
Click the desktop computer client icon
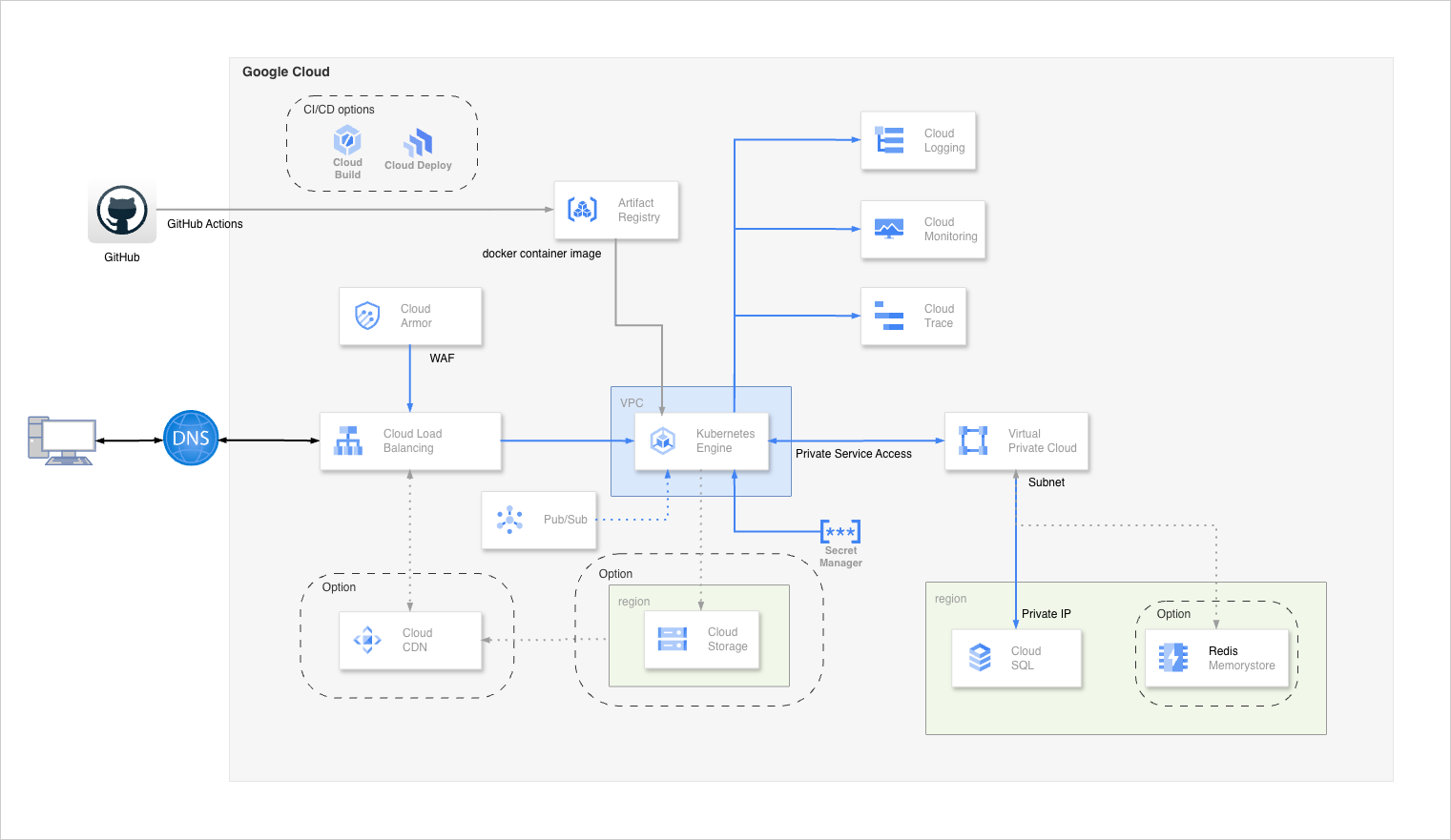(x=62, y=440)
